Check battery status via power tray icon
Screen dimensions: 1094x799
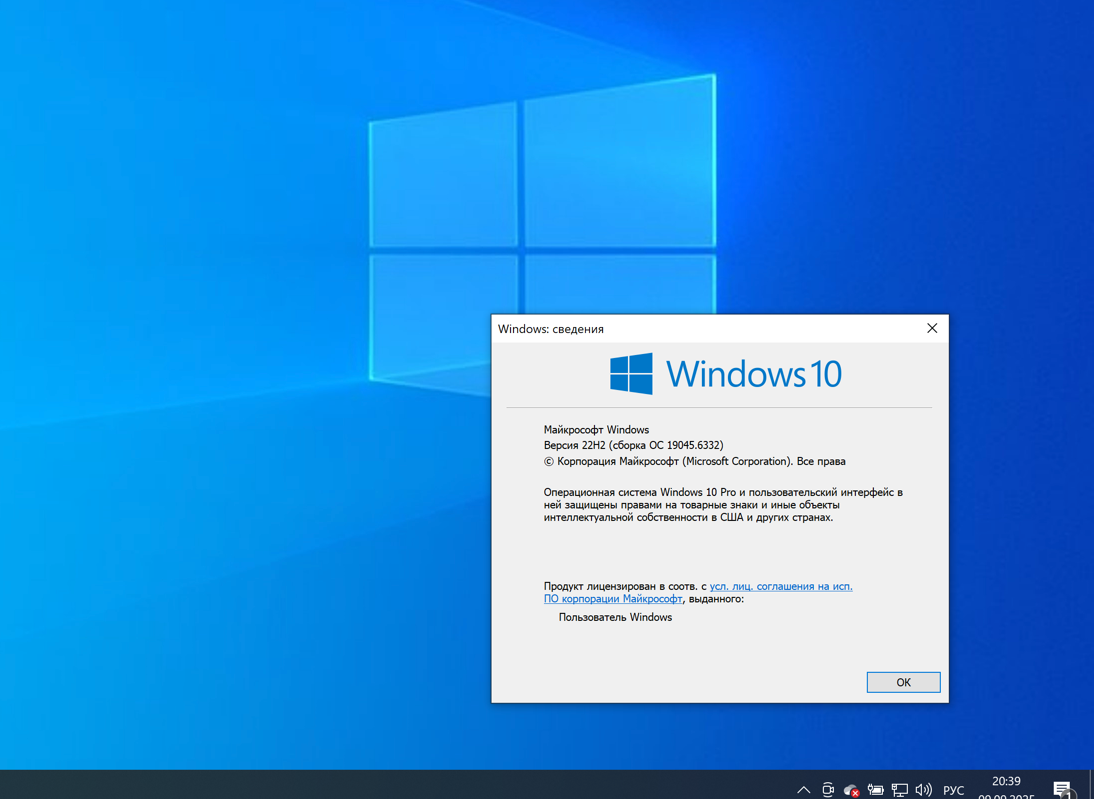[x=875, y=789]
